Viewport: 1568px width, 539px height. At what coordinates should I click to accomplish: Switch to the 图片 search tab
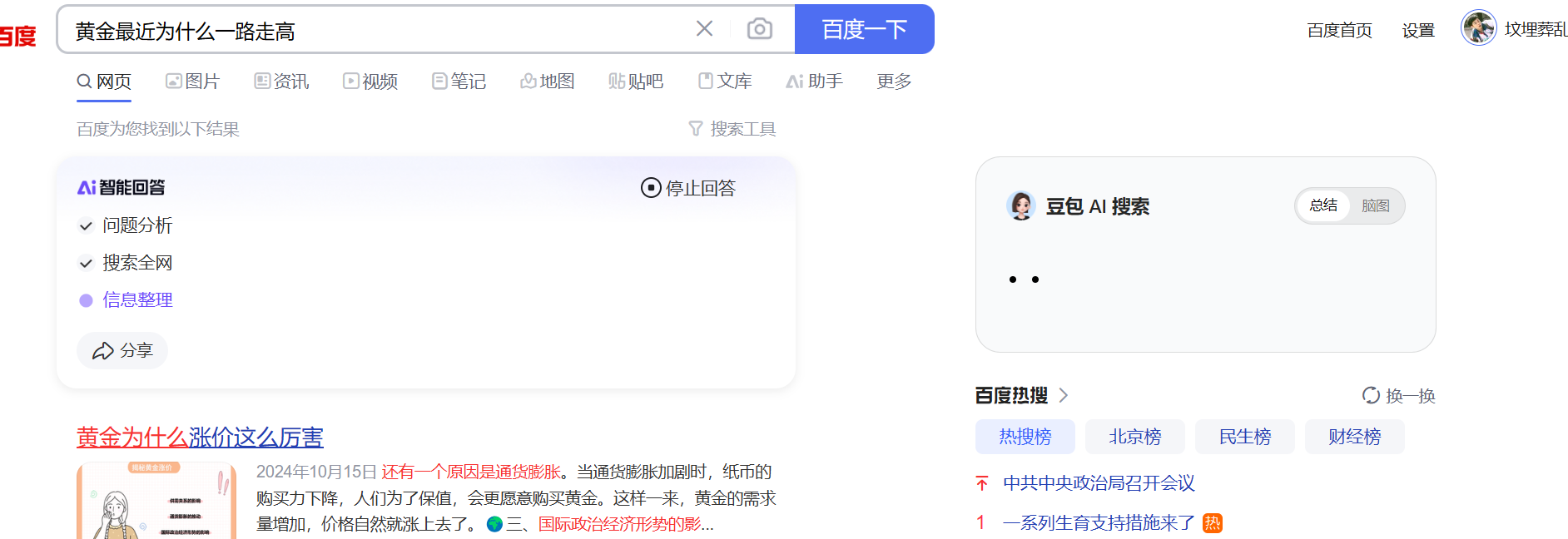click(x=192, y=81)
